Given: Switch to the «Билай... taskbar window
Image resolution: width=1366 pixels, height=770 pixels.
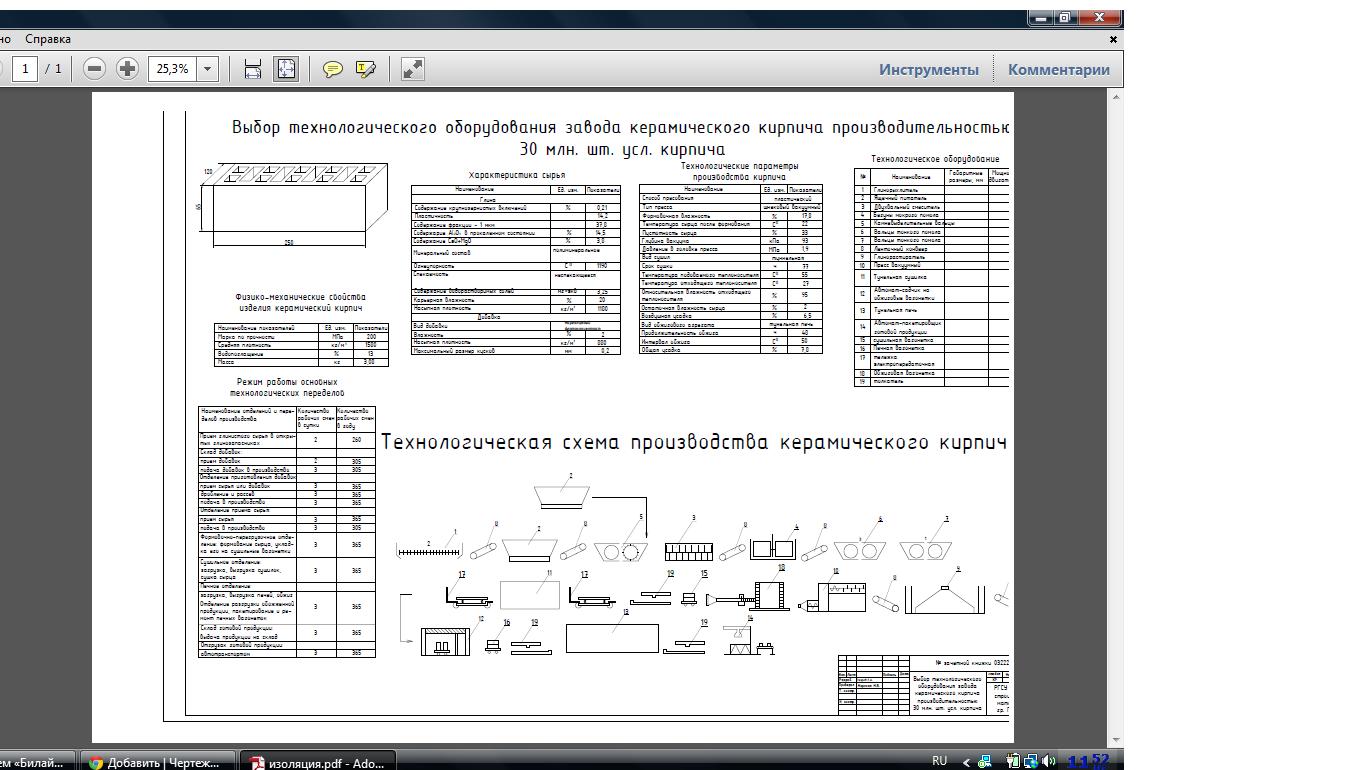Looking at the screenshot, I should pyautogui.click(x=36, y=762).
